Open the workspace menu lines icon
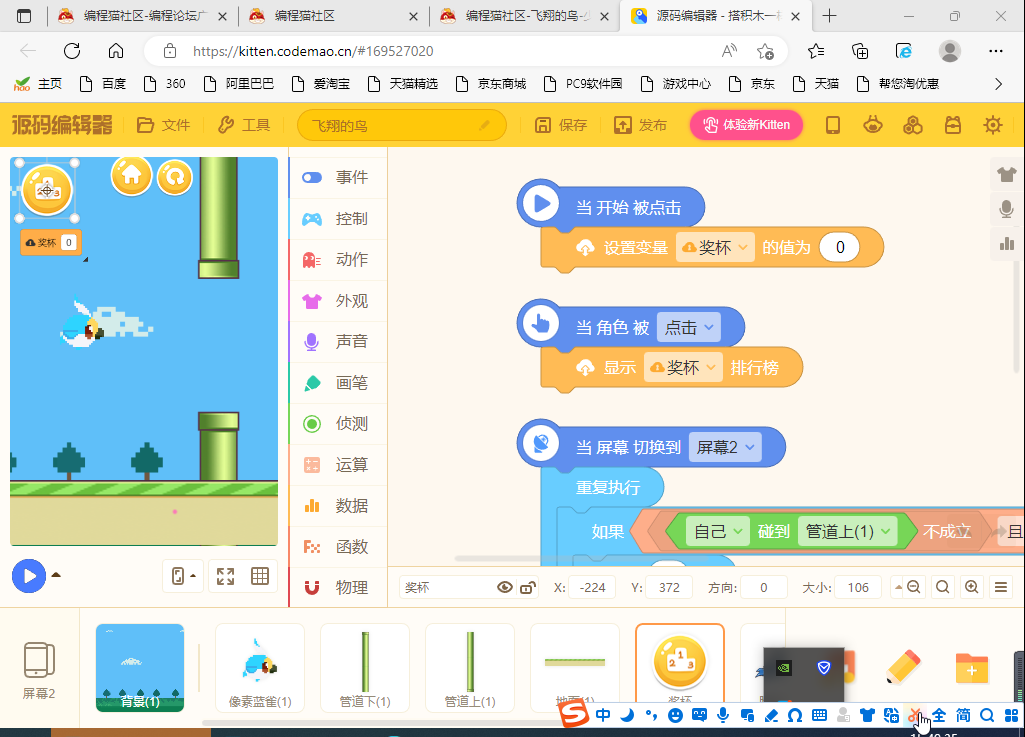Image resolution: width=1025 pixels, height=737 pixels. coord(1001,587)
